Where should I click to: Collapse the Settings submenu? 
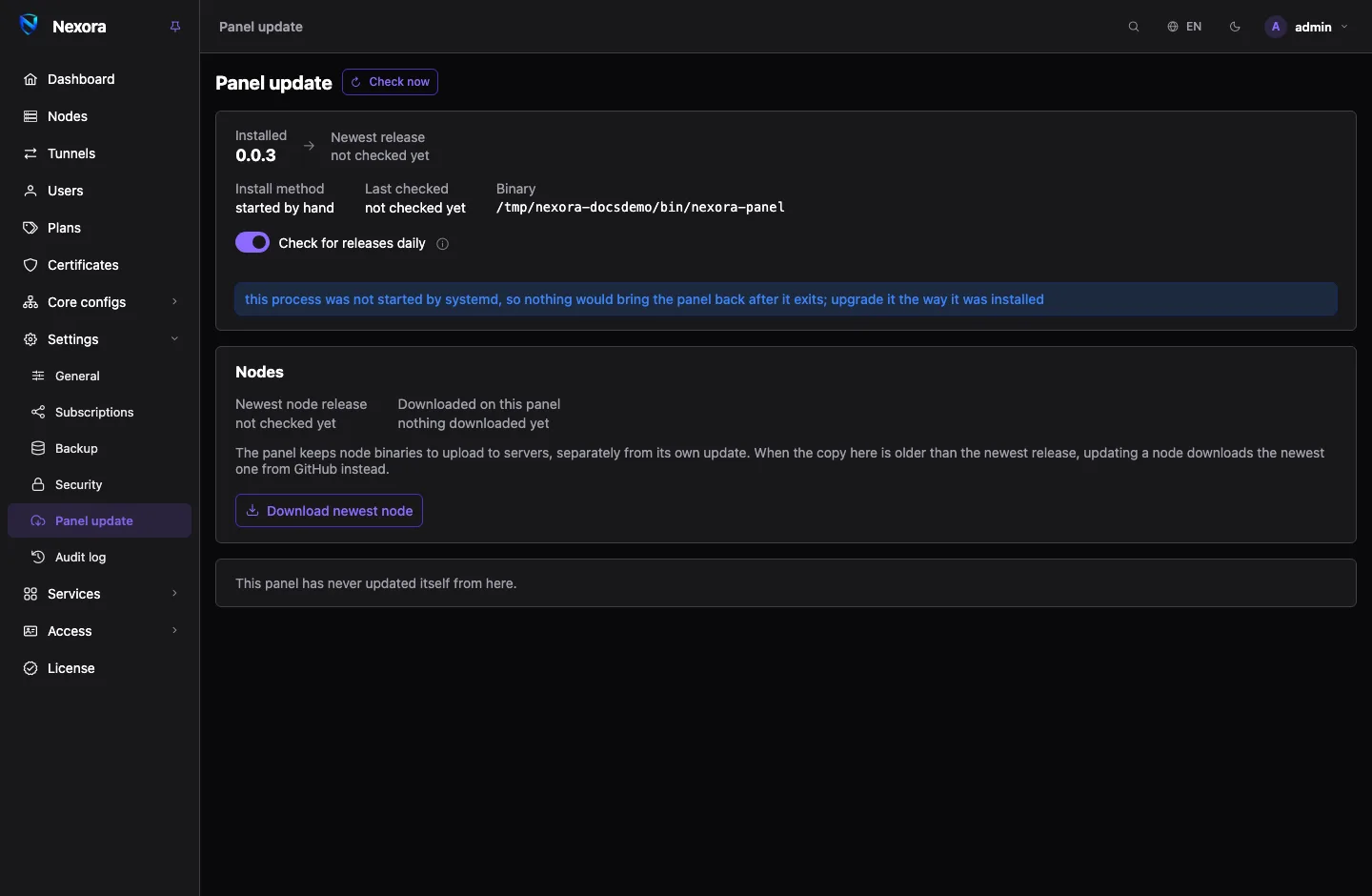100,339
